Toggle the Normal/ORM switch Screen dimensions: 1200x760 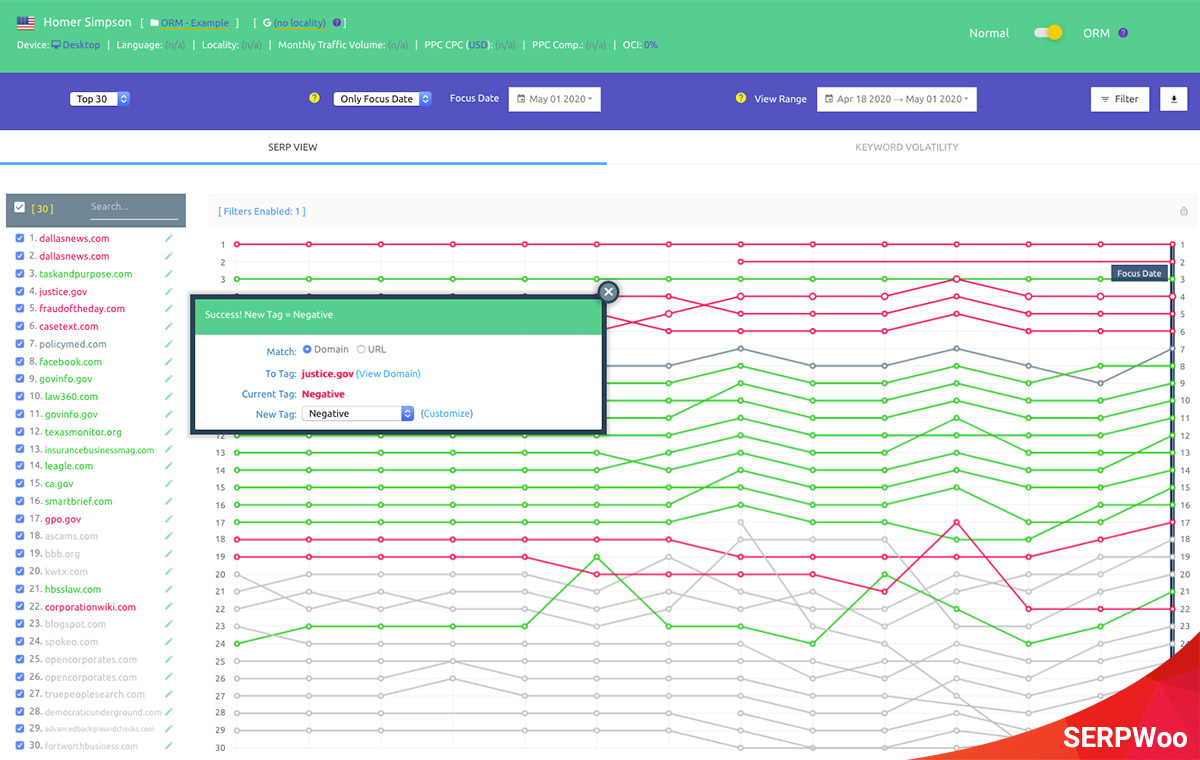coord(1047,33)
